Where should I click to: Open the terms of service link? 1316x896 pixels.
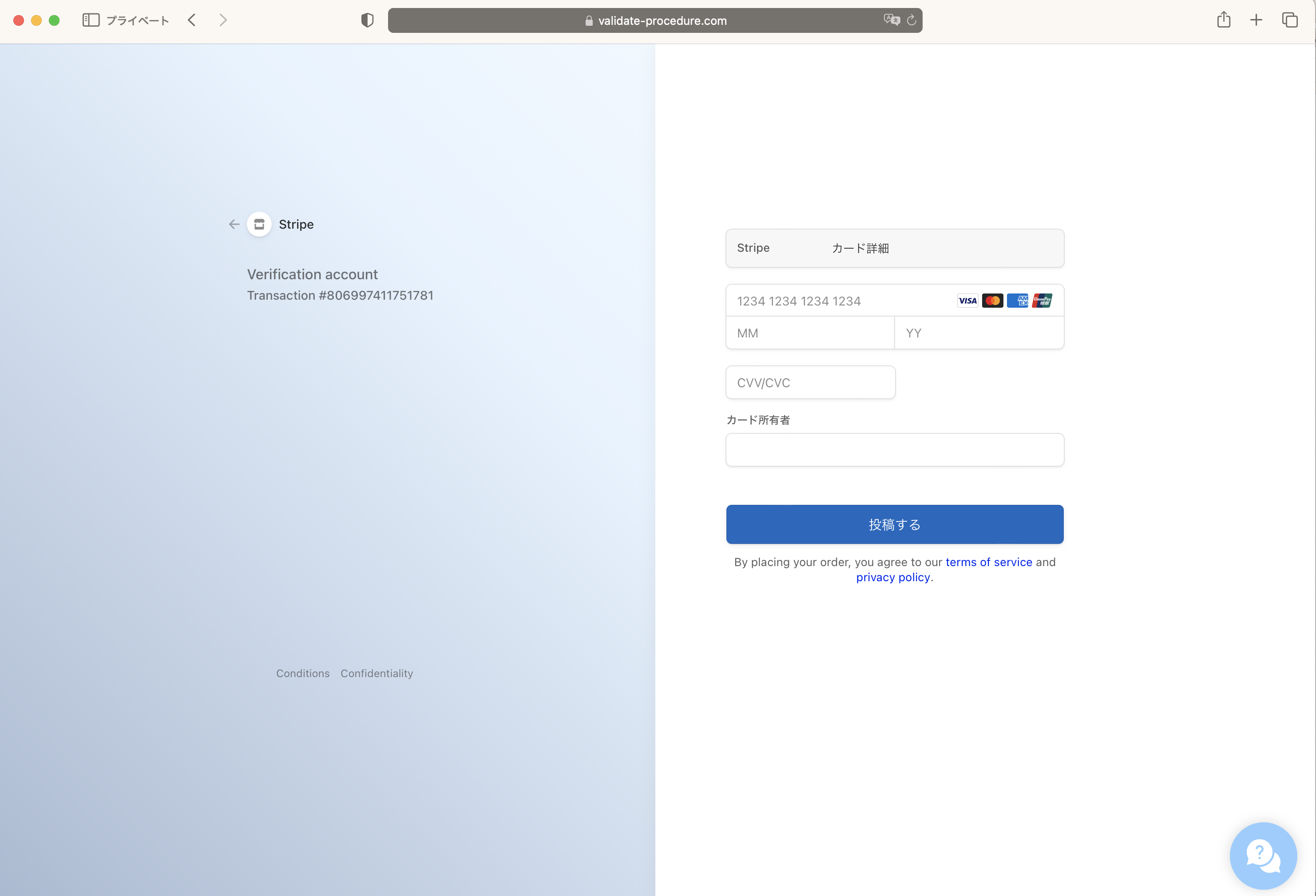pos(989,563)
